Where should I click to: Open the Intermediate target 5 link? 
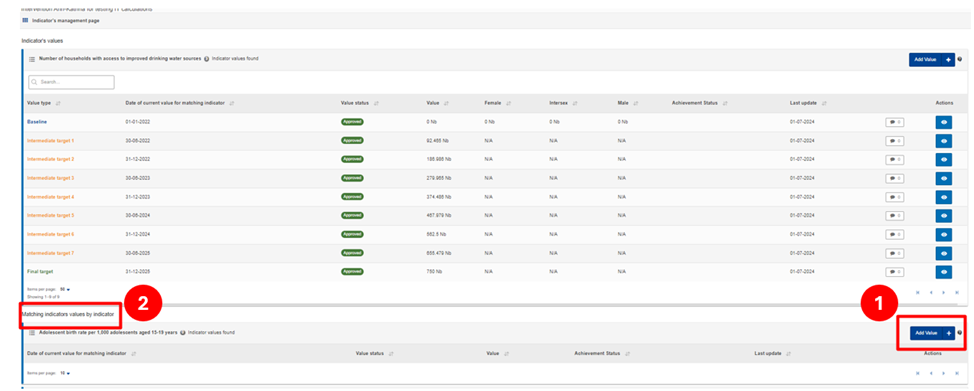[x=50, y=216]
